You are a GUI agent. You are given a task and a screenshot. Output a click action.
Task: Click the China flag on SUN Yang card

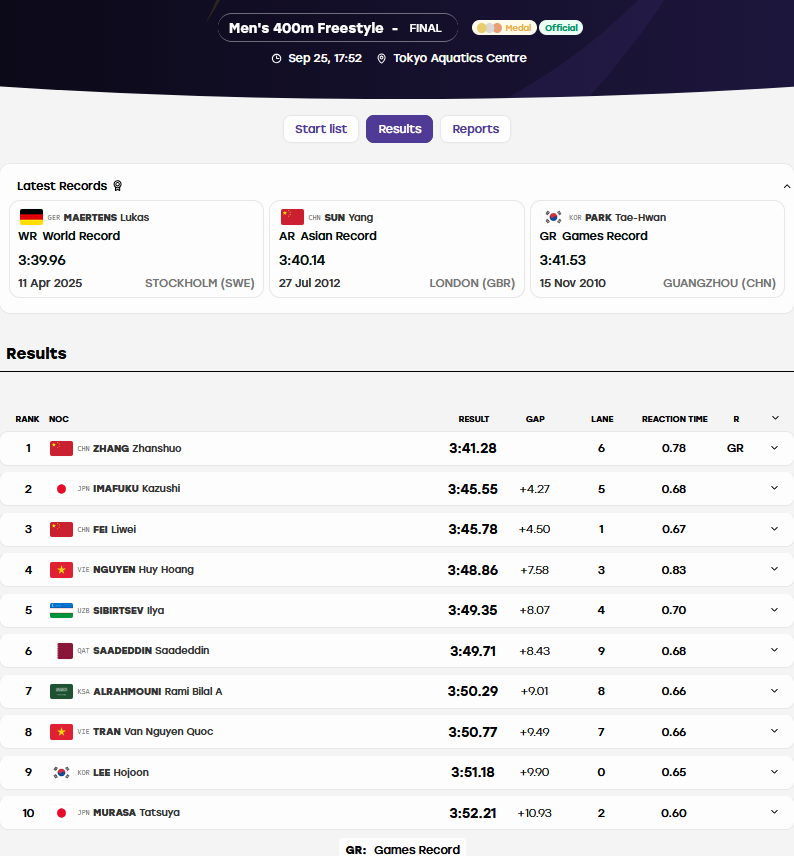pyautogui.click(x=292, y=217)
